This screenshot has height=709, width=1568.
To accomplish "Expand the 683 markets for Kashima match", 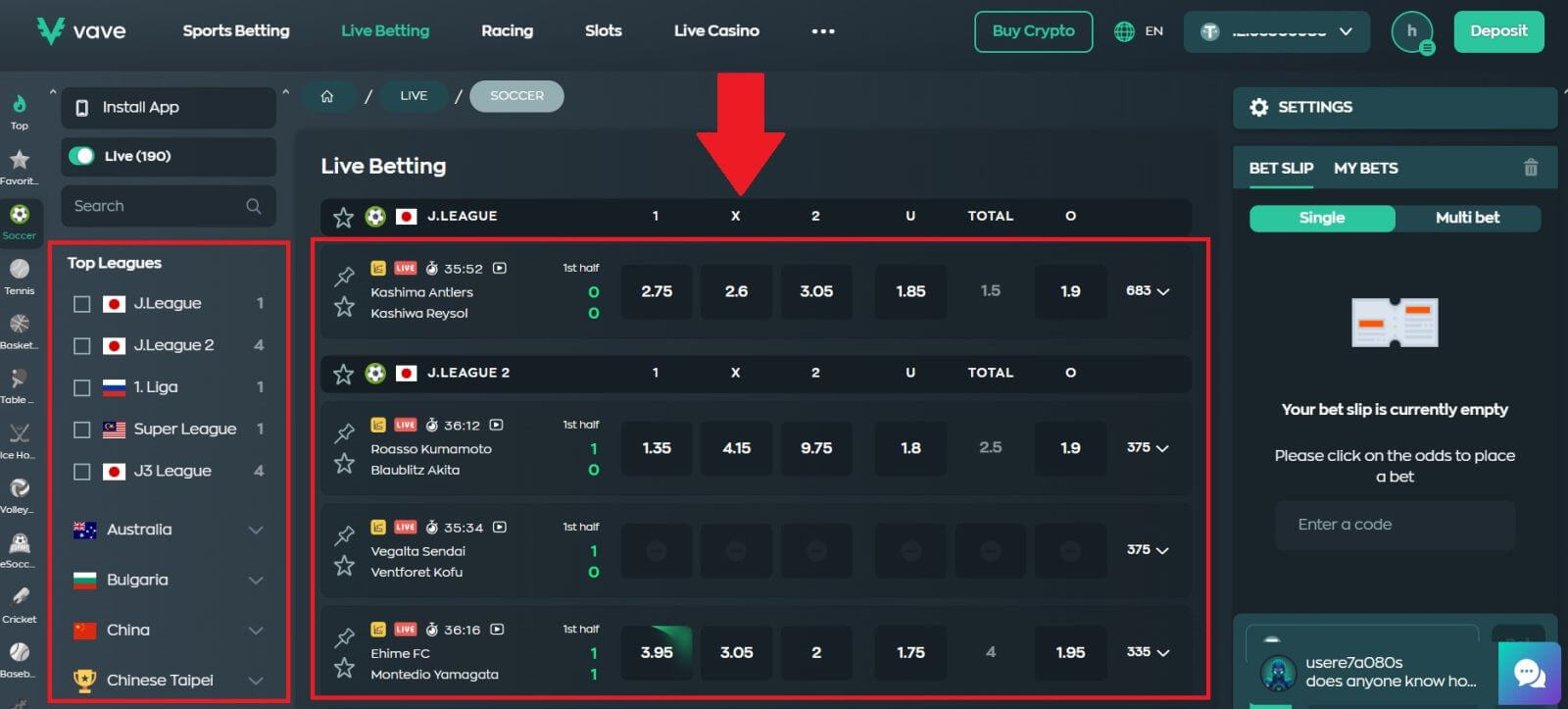I will [1148, 291].
